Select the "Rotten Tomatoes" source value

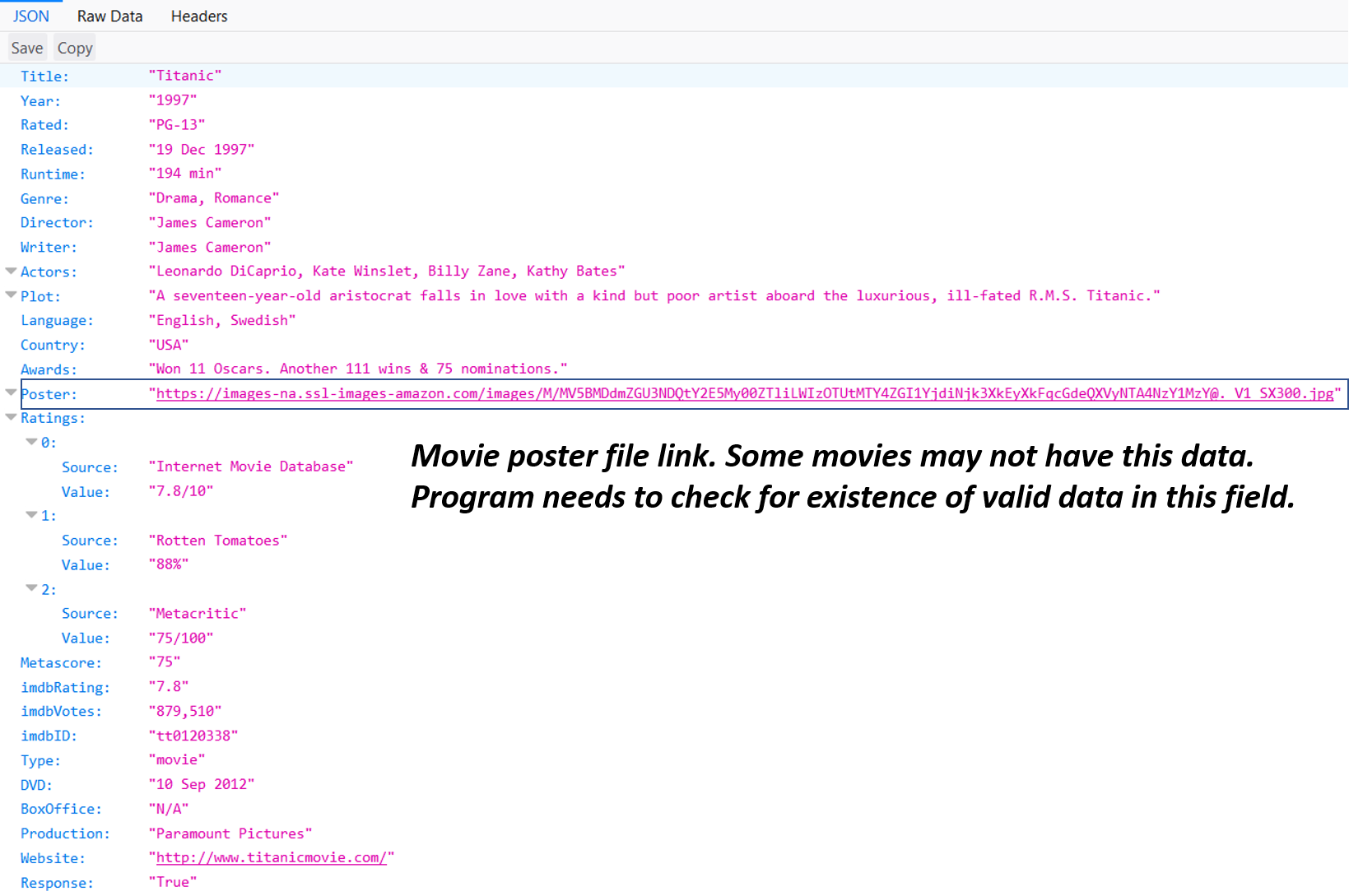218,540
